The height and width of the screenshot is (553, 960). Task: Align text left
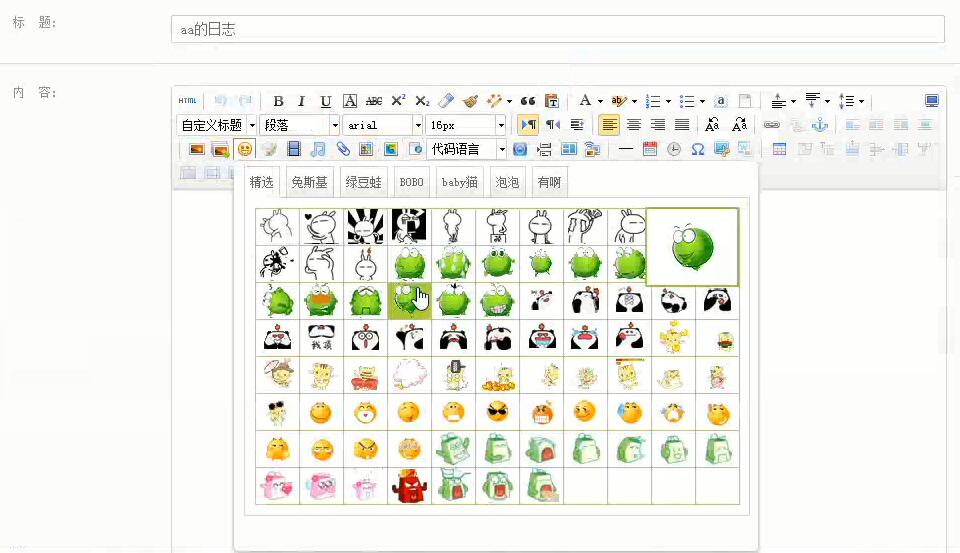pyautogui.click(x=609, y=125)
